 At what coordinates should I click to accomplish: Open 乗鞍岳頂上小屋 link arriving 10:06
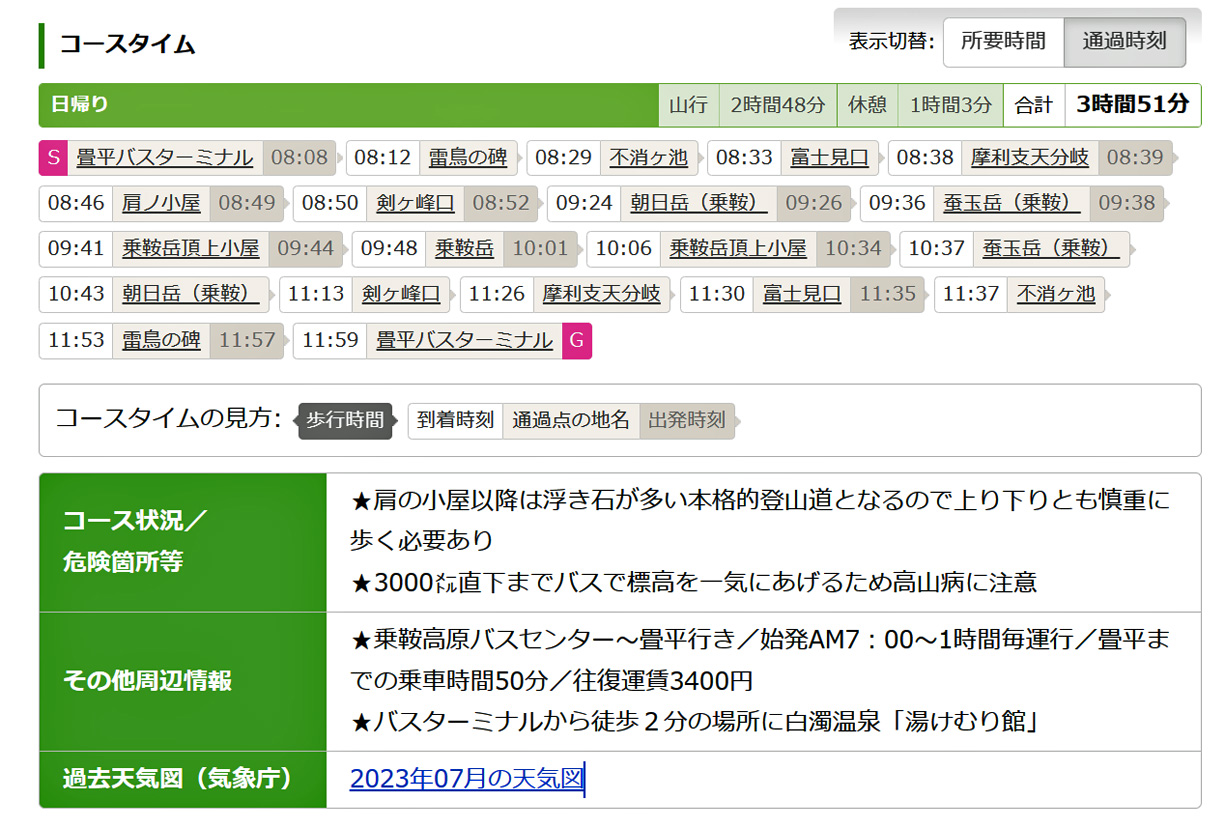click(x=738, y=249)
